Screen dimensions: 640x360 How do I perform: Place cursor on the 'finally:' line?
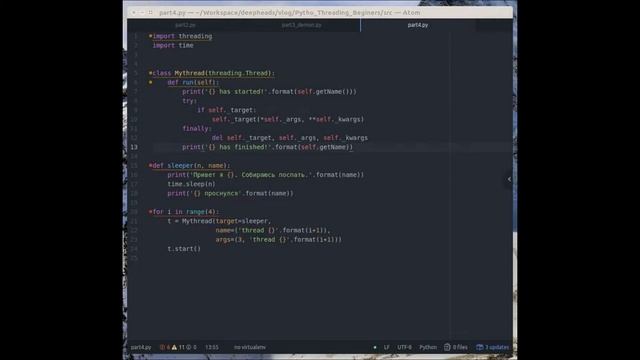197,129
